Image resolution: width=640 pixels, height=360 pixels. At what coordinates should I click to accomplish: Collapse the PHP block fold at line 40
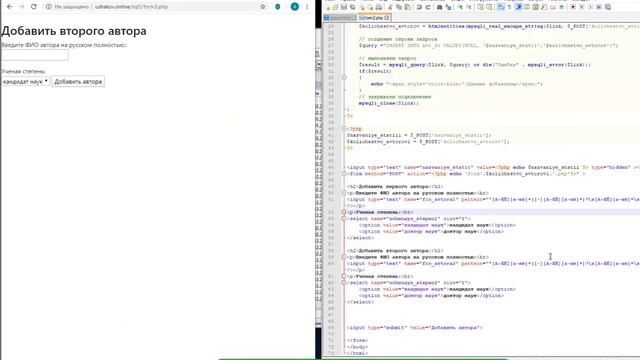tap(344, 129)
